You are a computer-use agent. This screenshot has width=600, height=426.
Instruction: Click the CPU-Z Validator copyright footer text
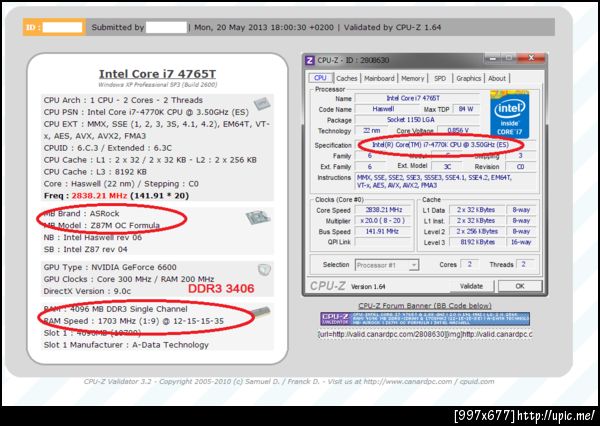pos(289,382)
